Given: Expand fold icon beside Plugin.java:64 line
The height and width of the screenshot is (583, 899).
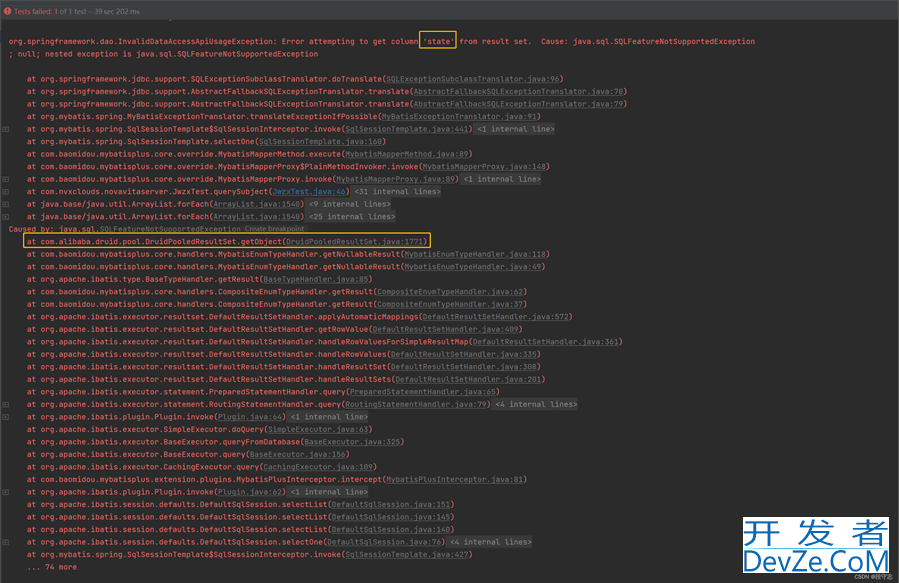Looking at the screenshot, I should pyautogui.click(x=6, y=417).
